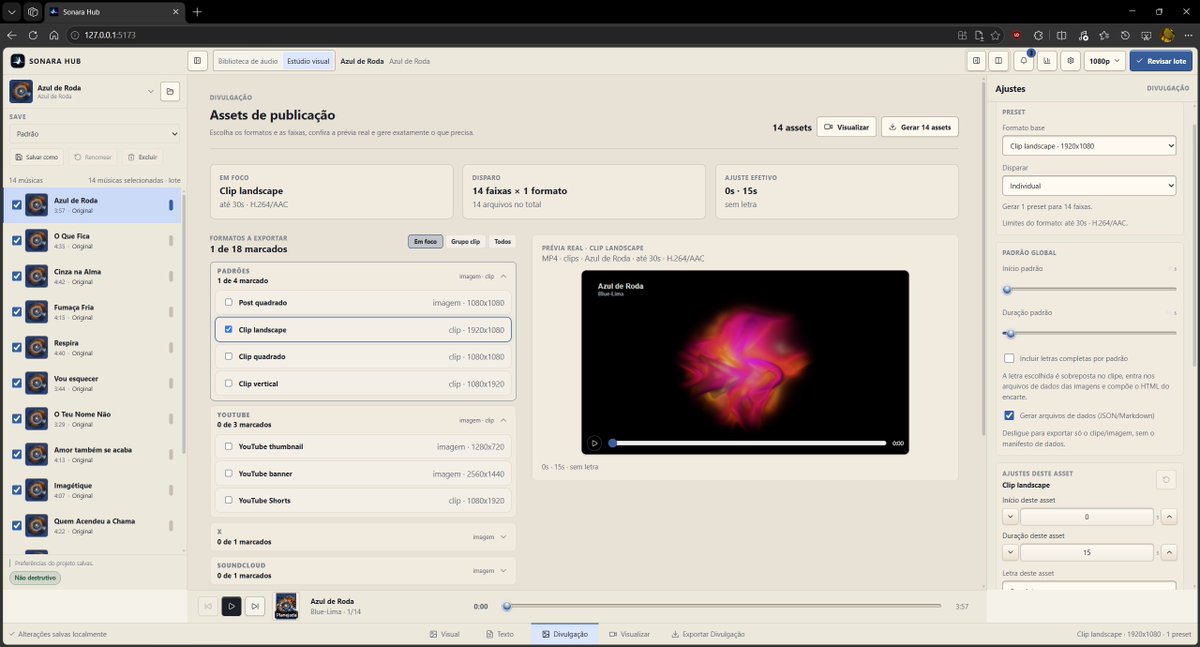Click Exportar Divulgação in bottom bar
This screenshot has height=647, width=1200.
click(x=708, y=634)
